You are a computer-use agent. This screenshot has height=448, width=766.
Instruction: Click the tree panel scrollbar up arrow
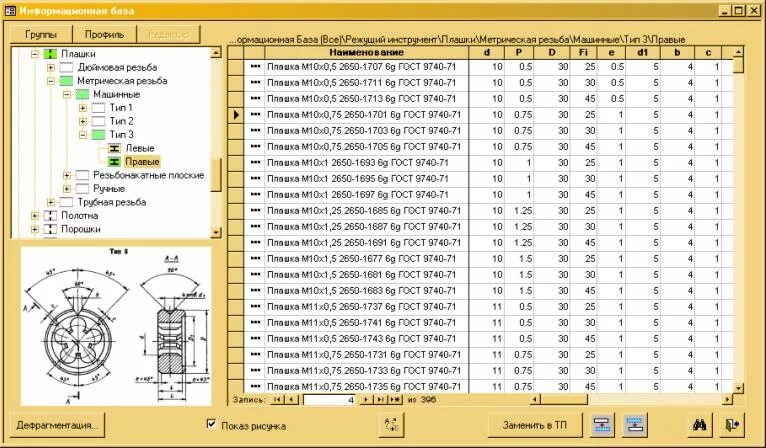[x=216, y=52]
